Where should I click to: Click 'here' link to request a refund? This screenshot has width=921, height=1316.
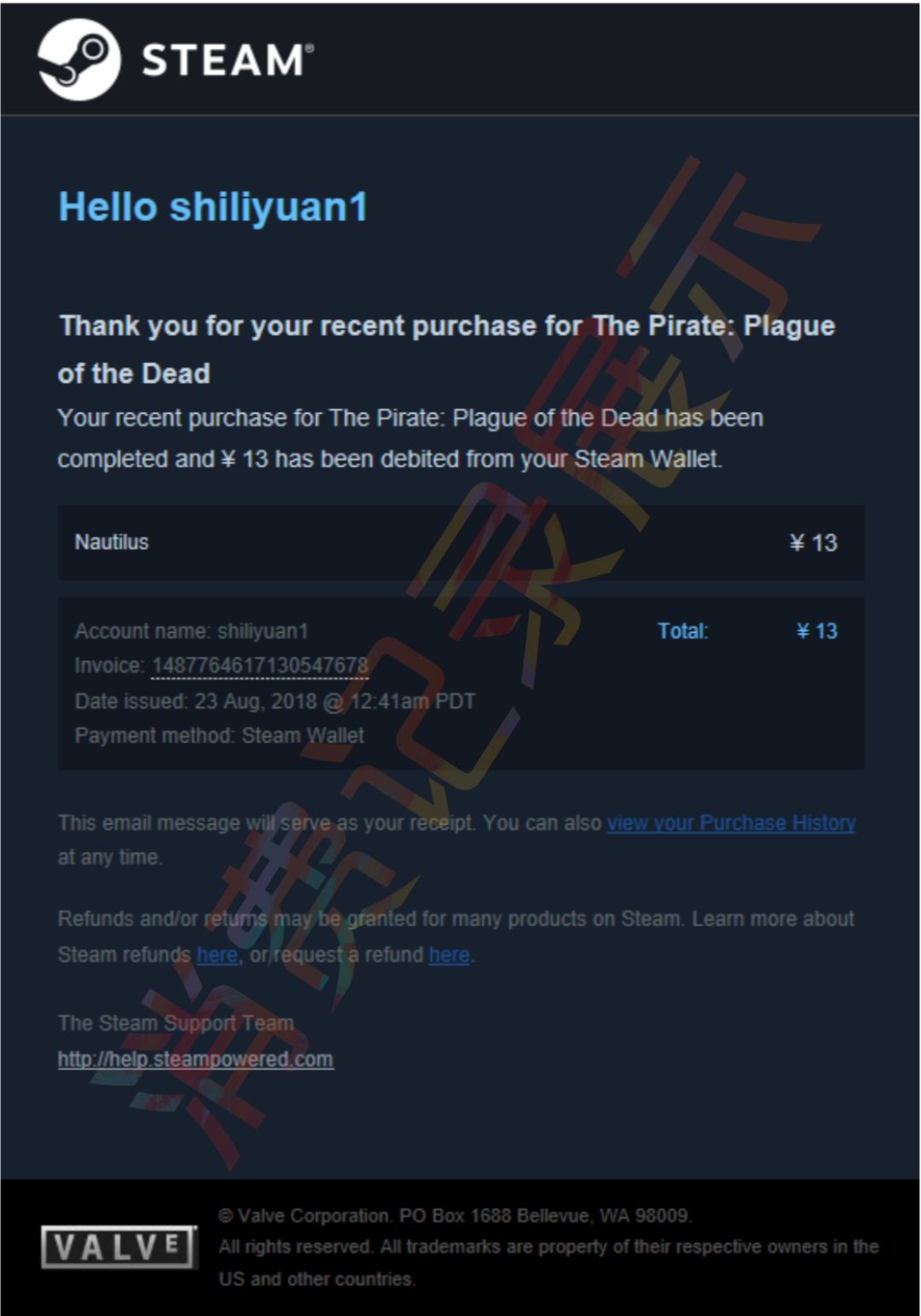tap(449, 954)
